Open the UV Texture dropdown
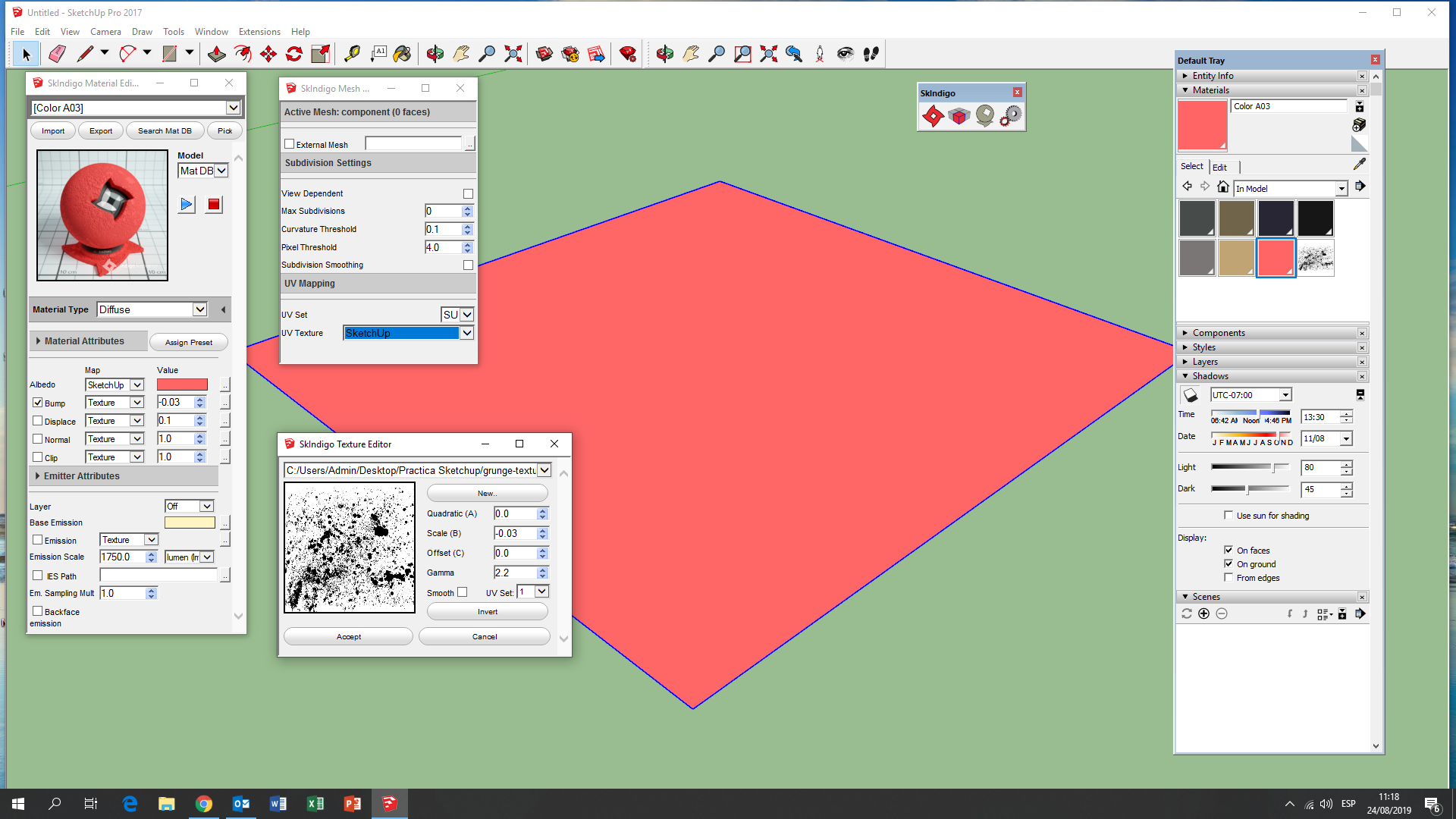1456x819 pixels. 467,333
